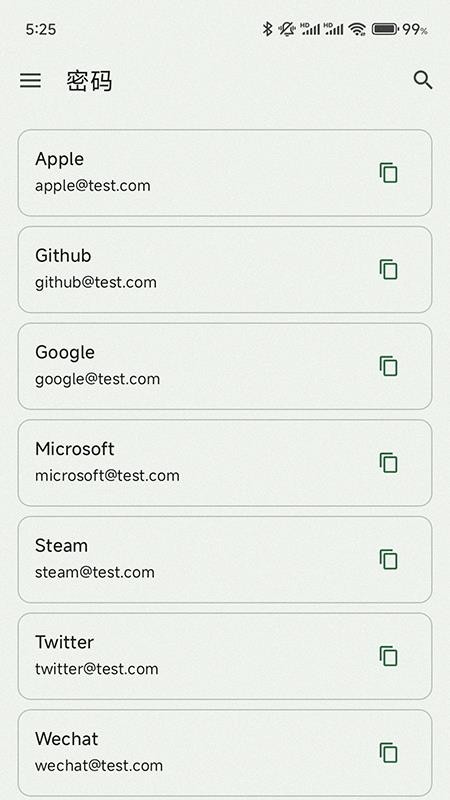Tap the battery indicator icon

click(x=384, y=29)
